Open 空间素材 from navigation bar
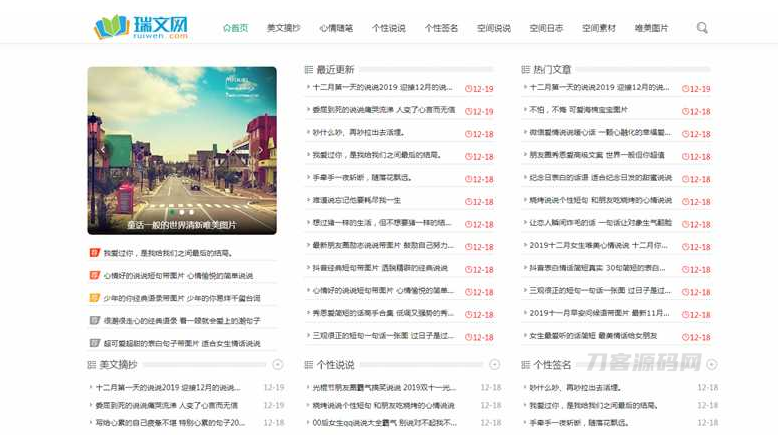The image size is (778, 435). coord(599,28)
